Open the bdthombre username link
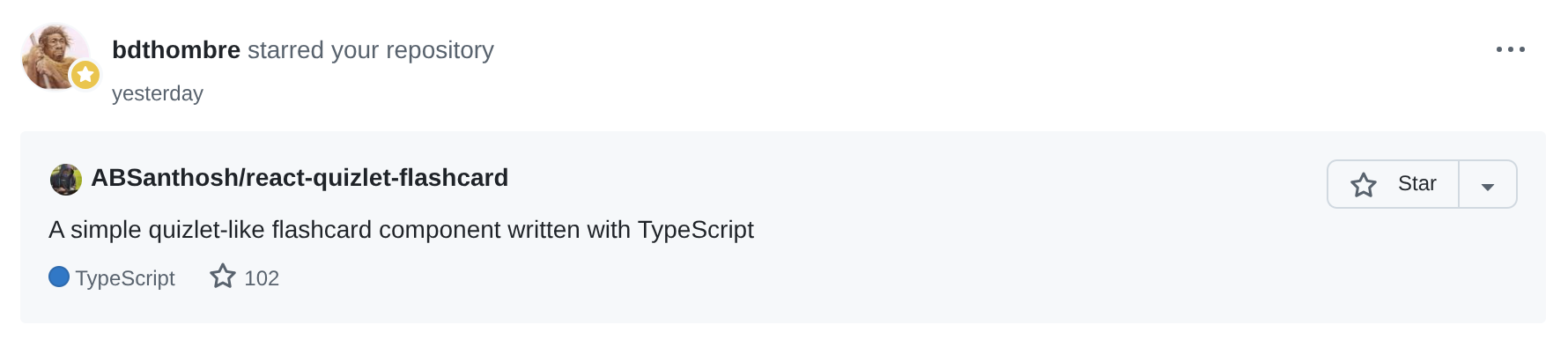 pyautogui.click(x=176, y=50)
